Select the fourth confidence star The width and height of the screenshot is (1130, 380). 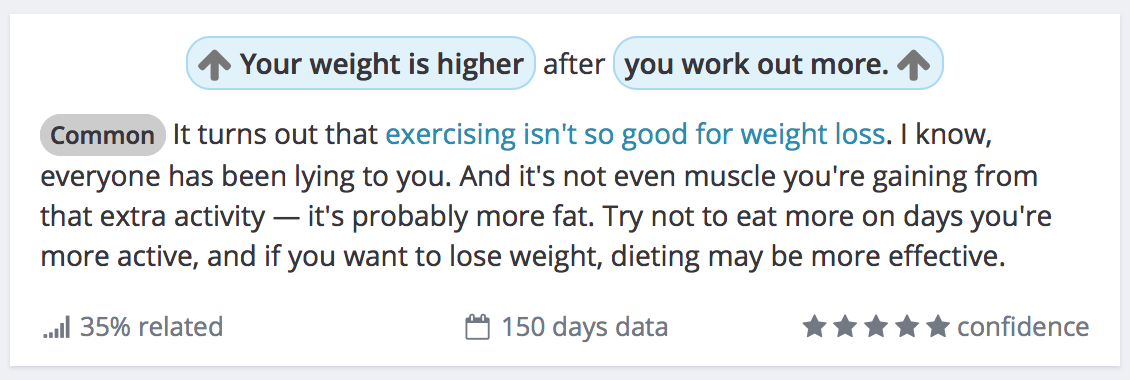coord(907,327)
